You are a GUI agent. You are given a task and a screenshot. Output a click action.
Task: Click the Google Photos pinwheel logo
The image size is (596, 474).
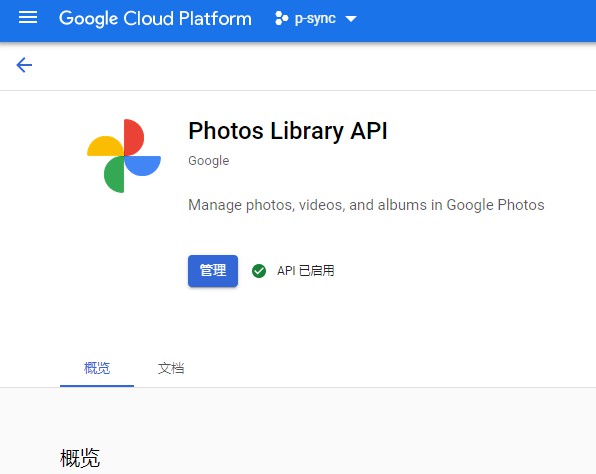[x=124, y=156]
